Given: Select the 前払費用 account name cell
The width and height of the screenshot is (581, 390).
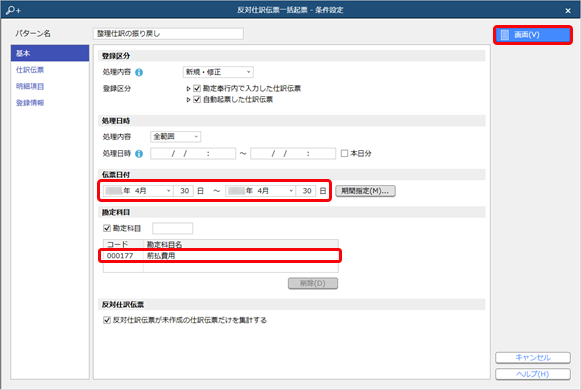Looking at the screenshot, I should pyautogui.click(x=241, y=256).
